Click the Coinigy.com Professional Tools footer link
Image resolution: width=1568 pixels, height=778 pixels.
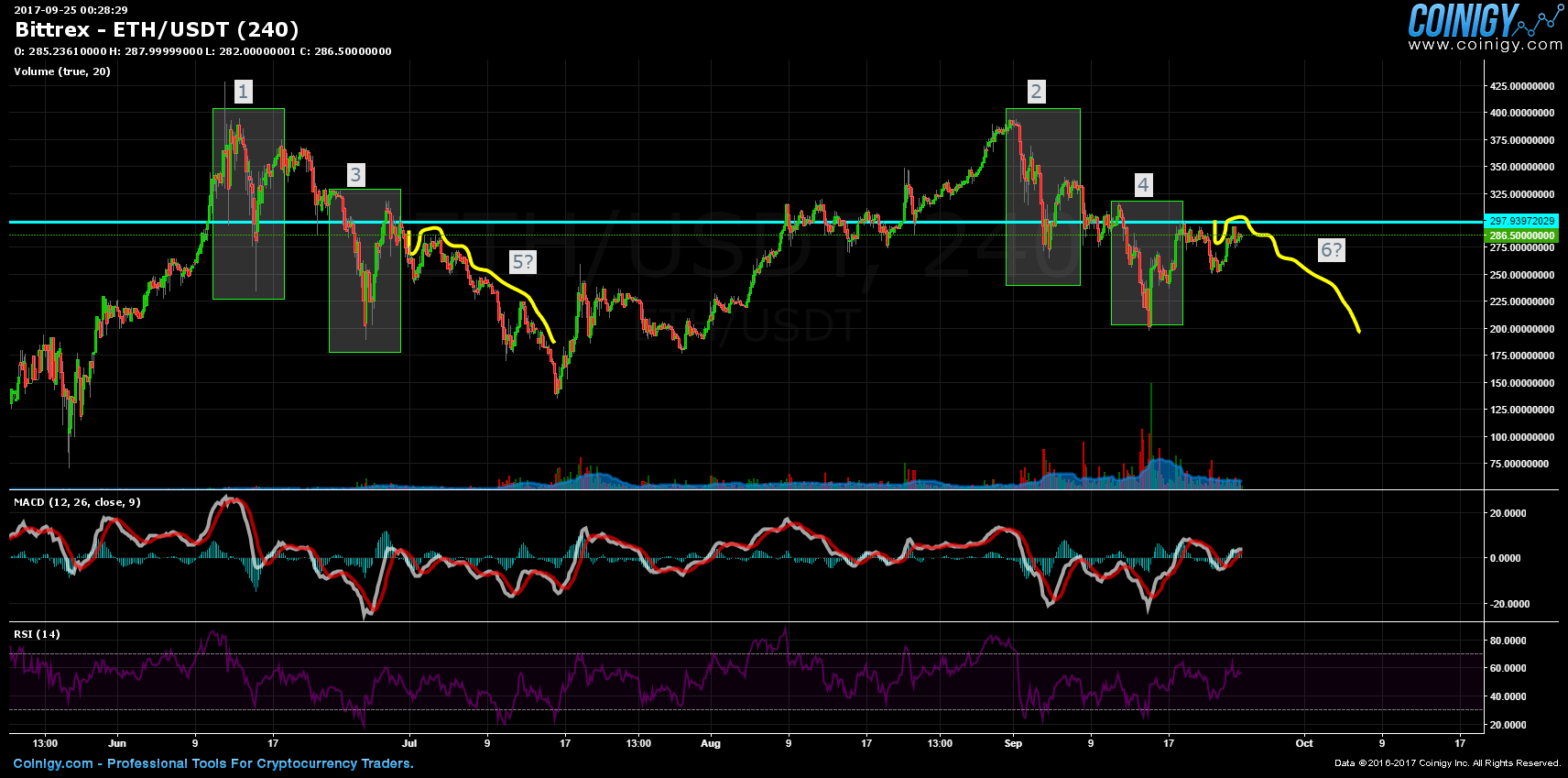213,763
